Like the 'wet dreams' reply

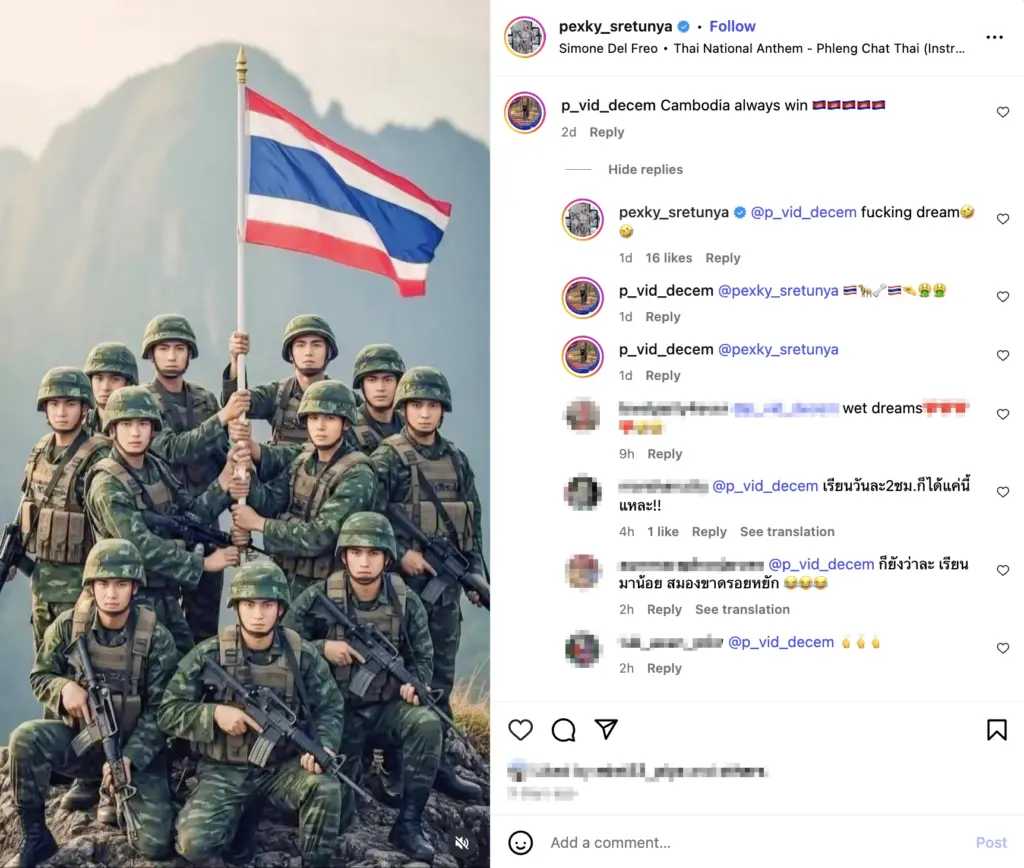[1003, 414]
